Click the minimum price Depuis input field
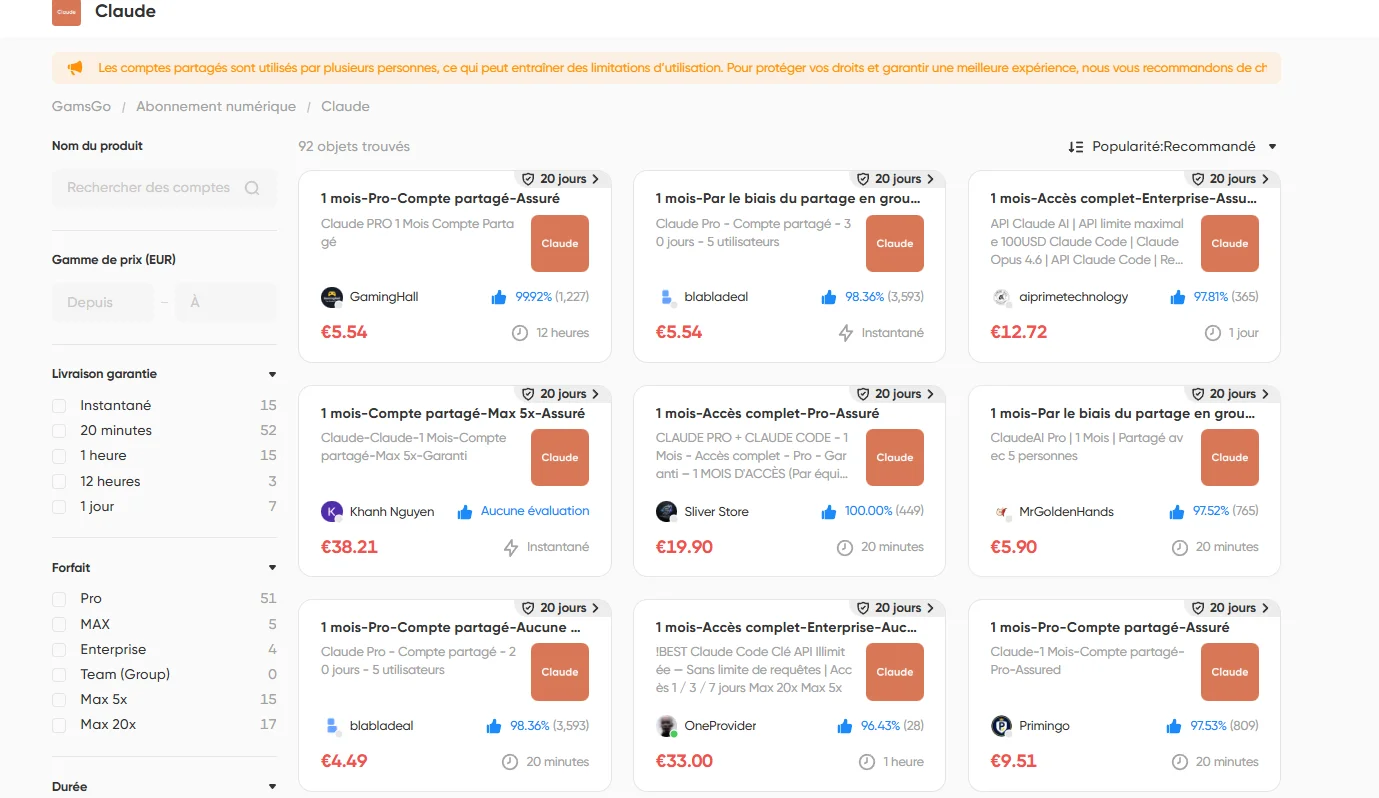Screen dimensions: 1379x798 103,303
